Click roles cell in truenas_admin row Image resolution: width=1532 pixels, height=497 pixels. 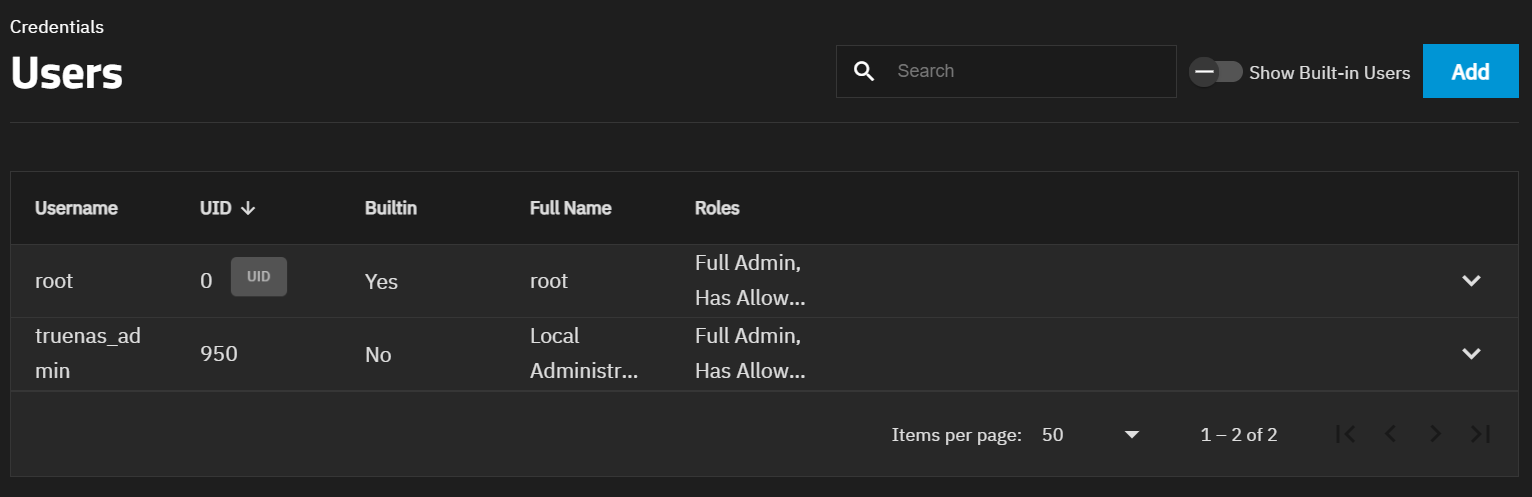coord(750,354)
